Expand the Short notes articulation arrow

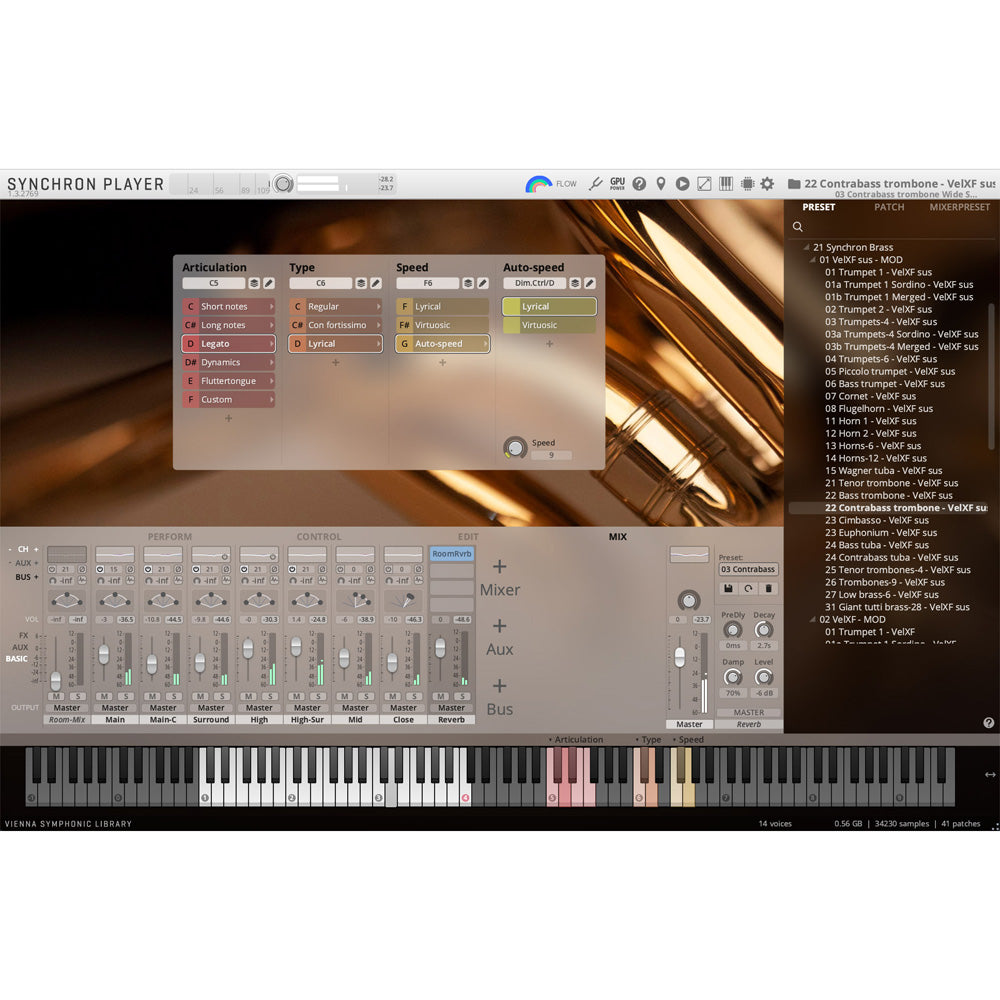pos(271,307)
